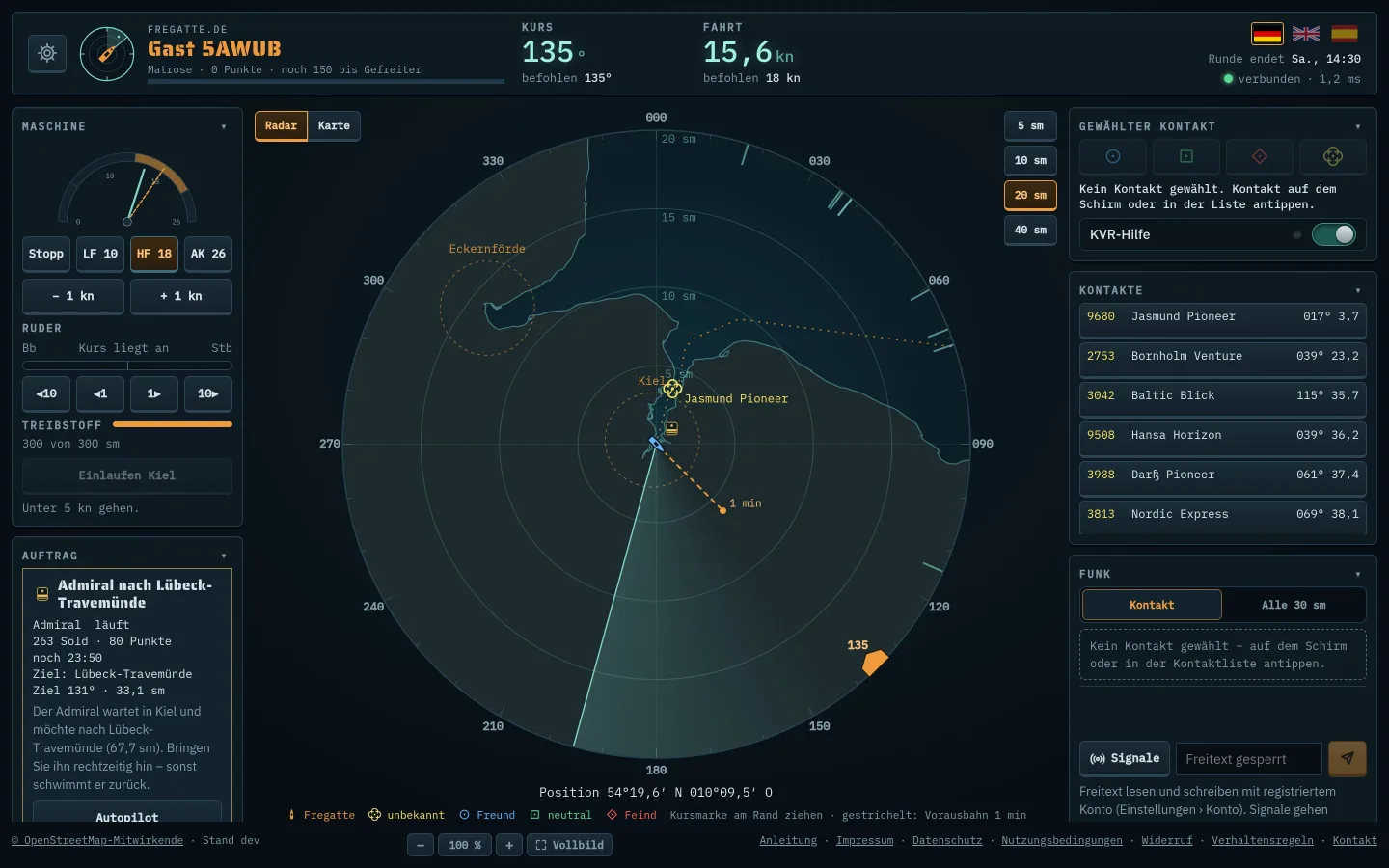Increase speed with + 1 kn

click(181, 296)
